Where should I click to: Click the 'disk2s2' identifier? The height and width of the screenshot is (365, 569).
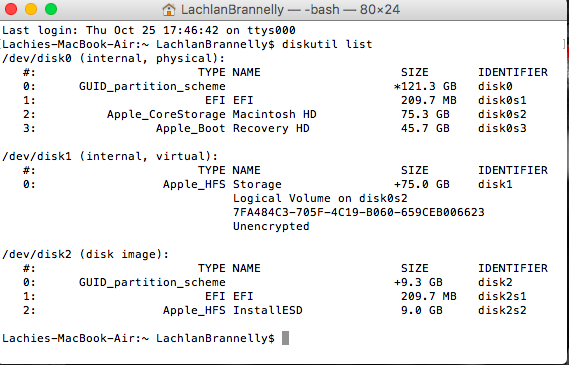pos(502,310)
